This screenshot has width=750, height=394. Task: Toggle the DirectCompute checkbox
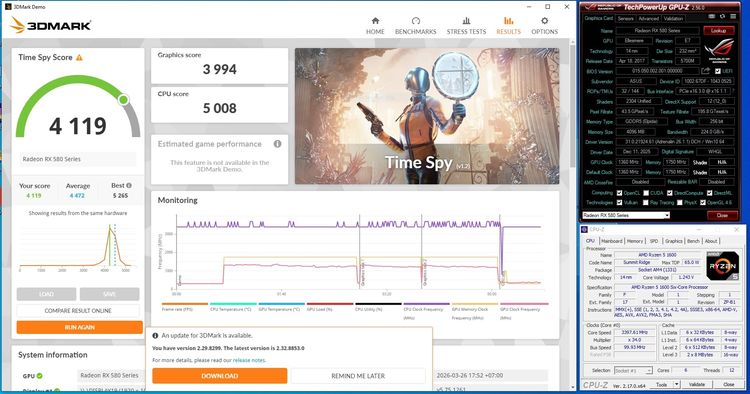(x=670, y=193)
